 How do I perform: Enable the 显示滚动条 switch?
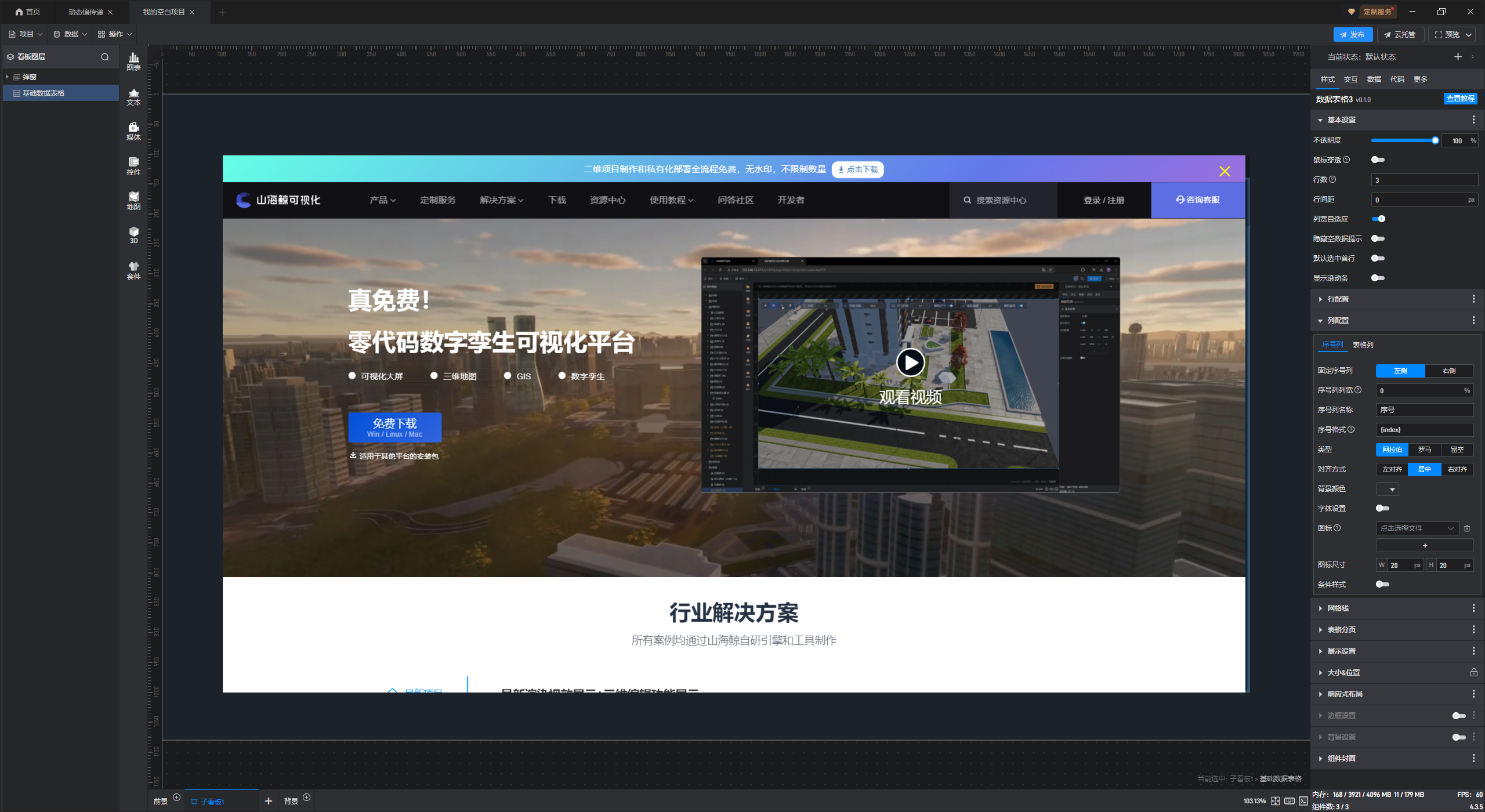[1378, 278]
